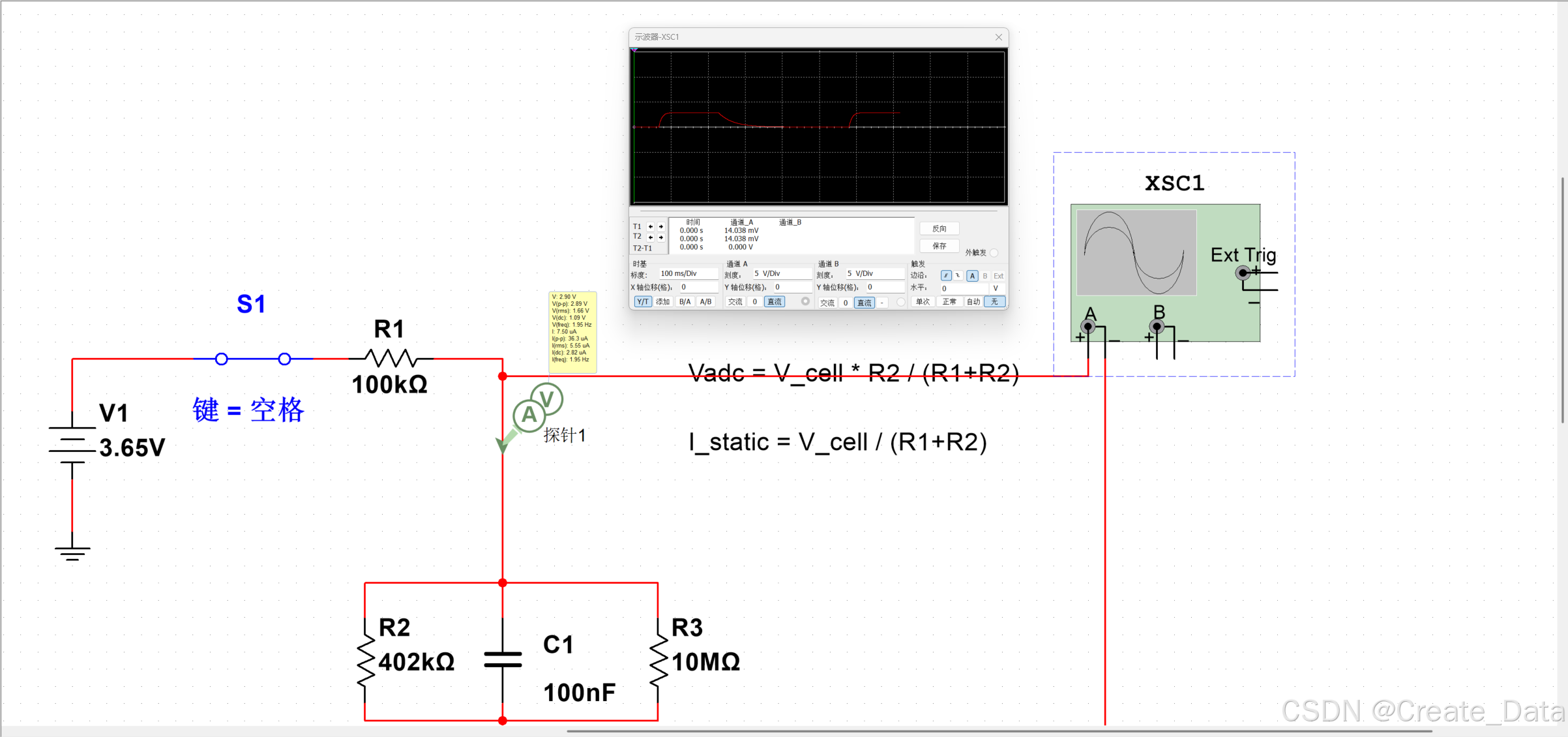Select resistor R3 10MΩ
Image resolution: width=1568 pixels, height=737 pixels.
(658, 660)
